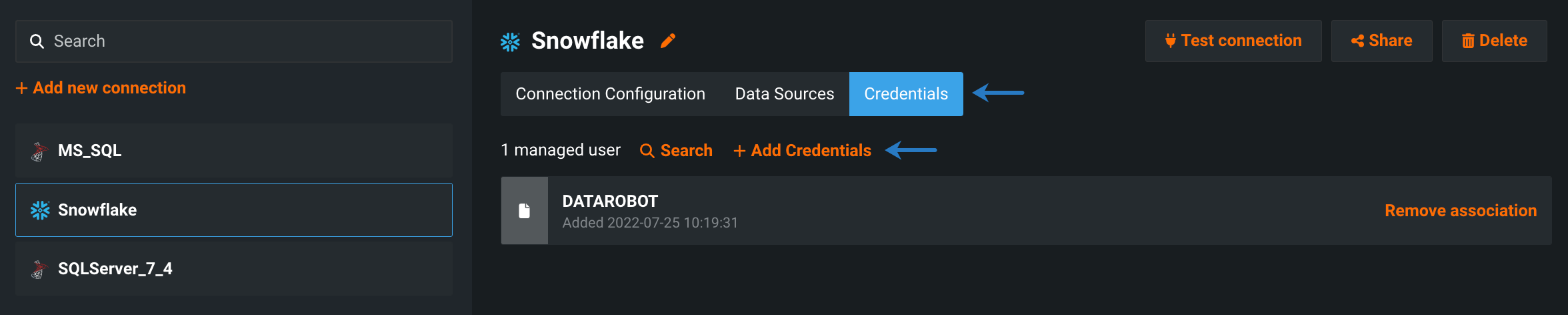
Task: Click the share icon on Share button
Action: click(x=1357, y=41)
